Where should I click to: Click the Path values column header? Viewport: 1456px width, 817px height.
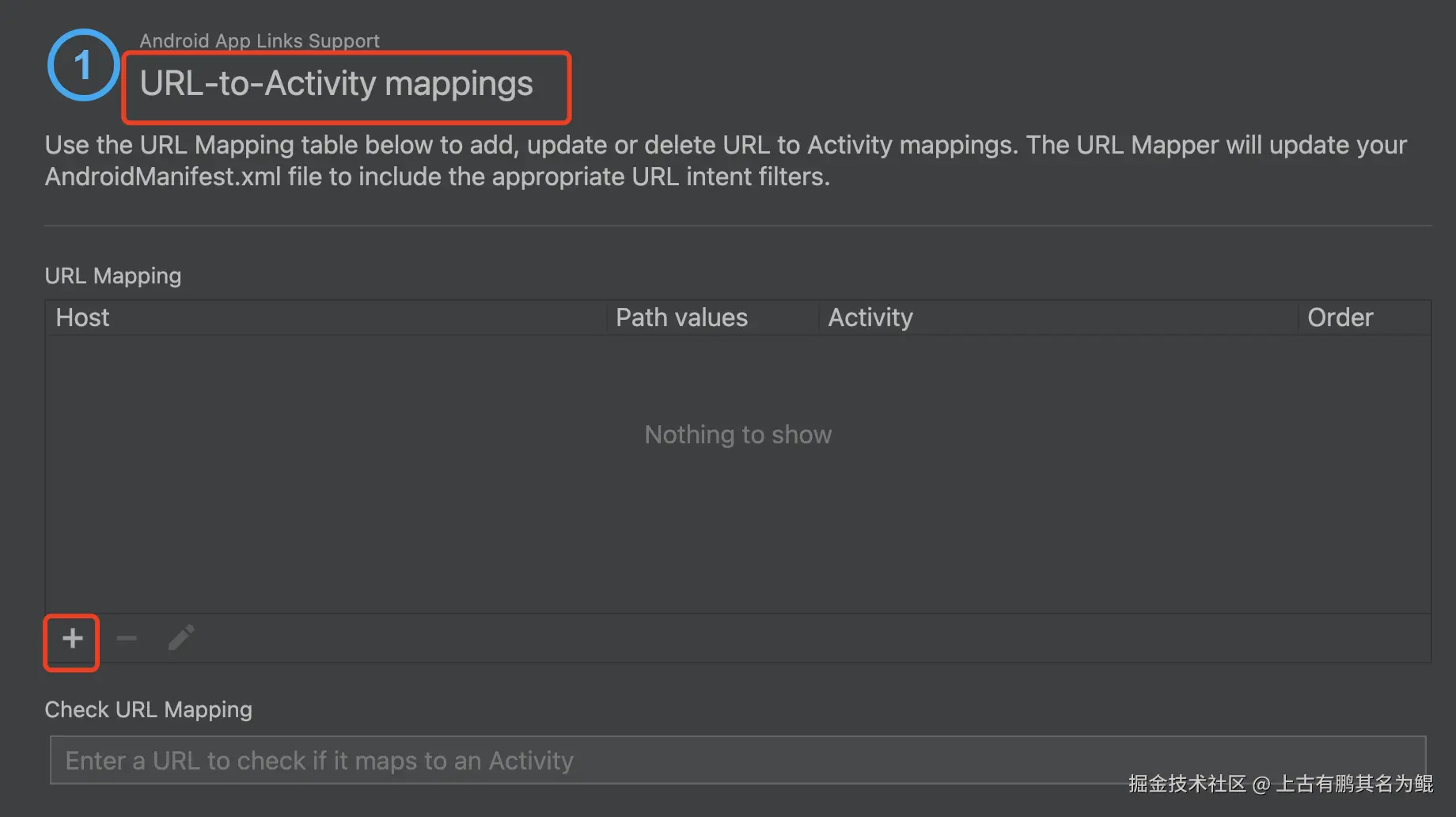tap(681, 317)
